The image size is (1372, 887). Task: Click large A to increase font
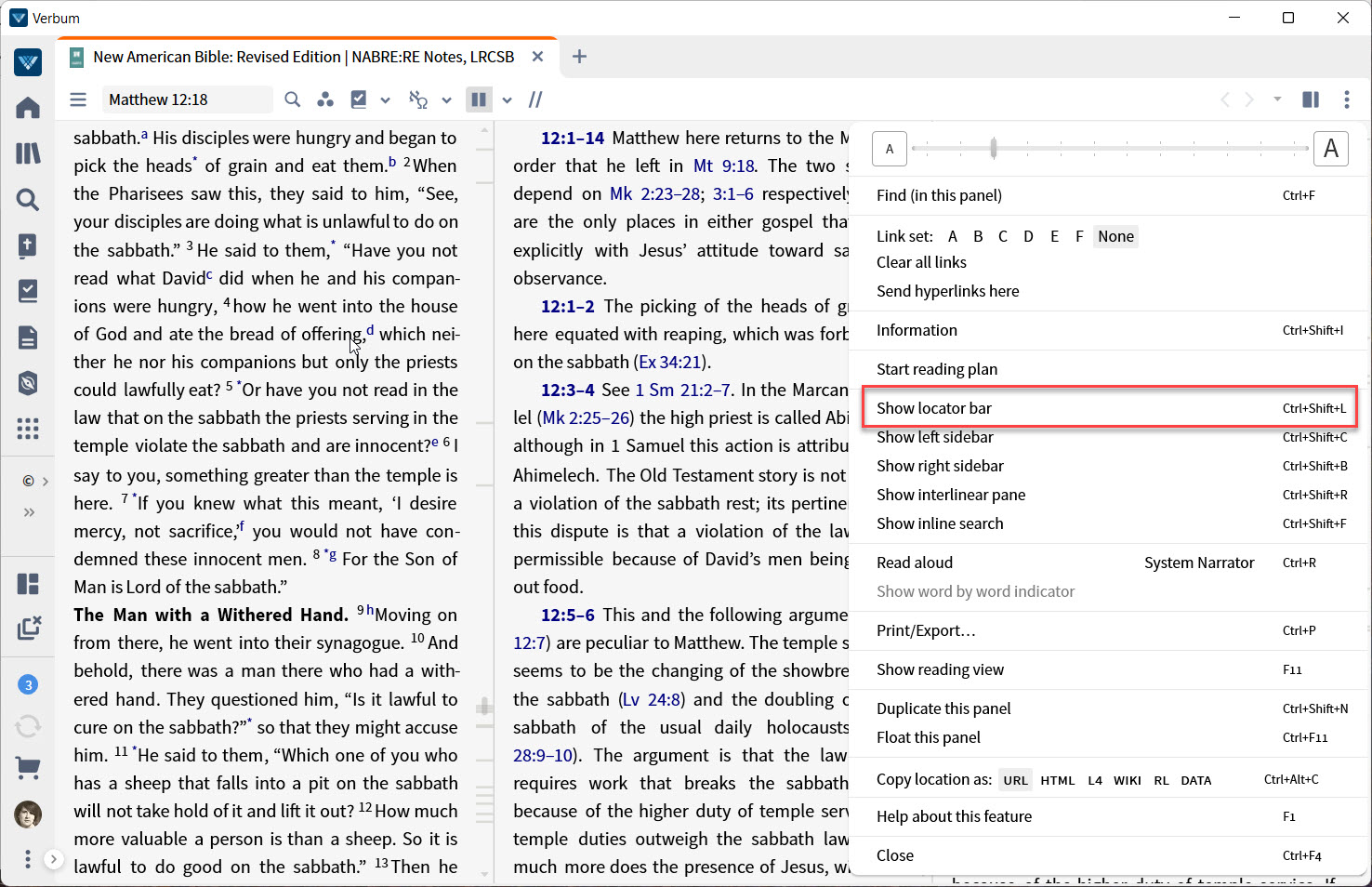[1330, 149]
